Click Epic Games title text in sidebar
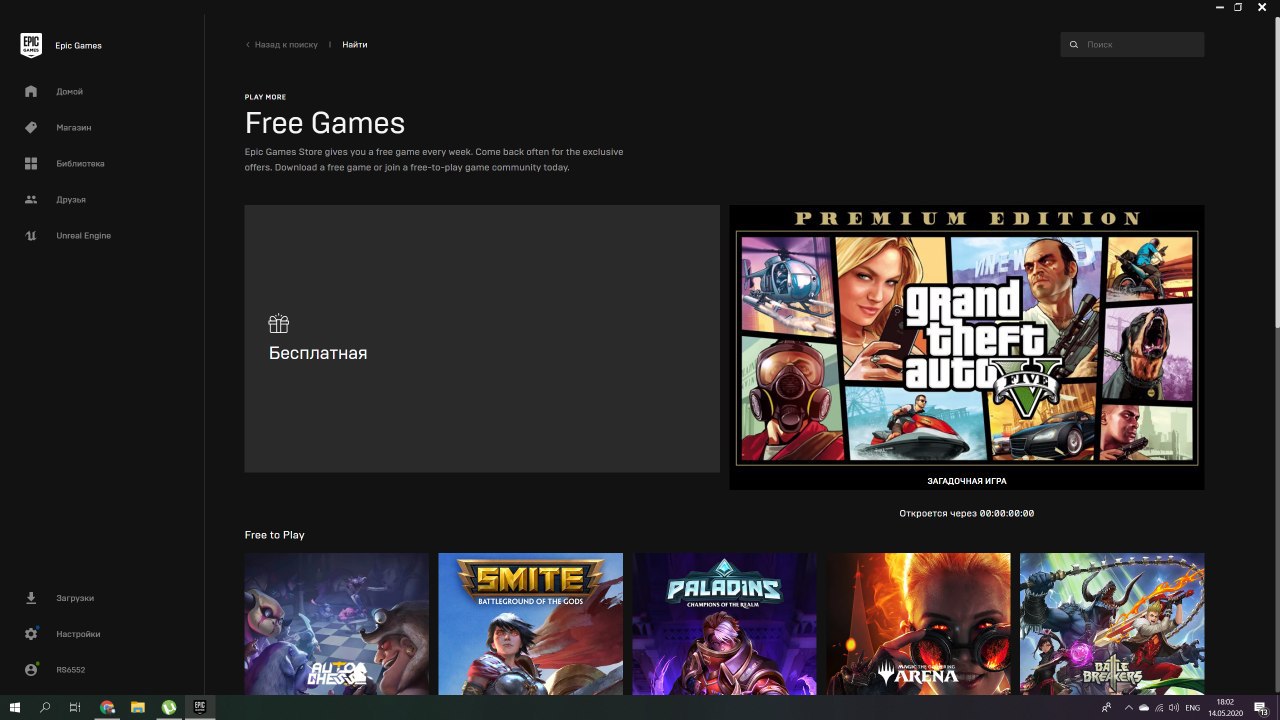The width and height of the screenshot is (1280, 720). click(x=78, y=46)
